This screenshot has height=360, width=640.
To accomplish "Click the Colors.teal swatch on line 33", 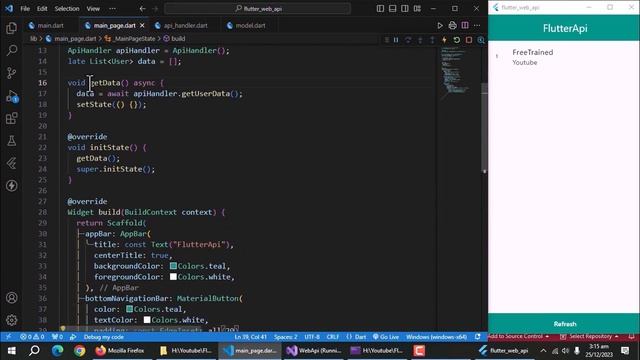I will point(173,266).
